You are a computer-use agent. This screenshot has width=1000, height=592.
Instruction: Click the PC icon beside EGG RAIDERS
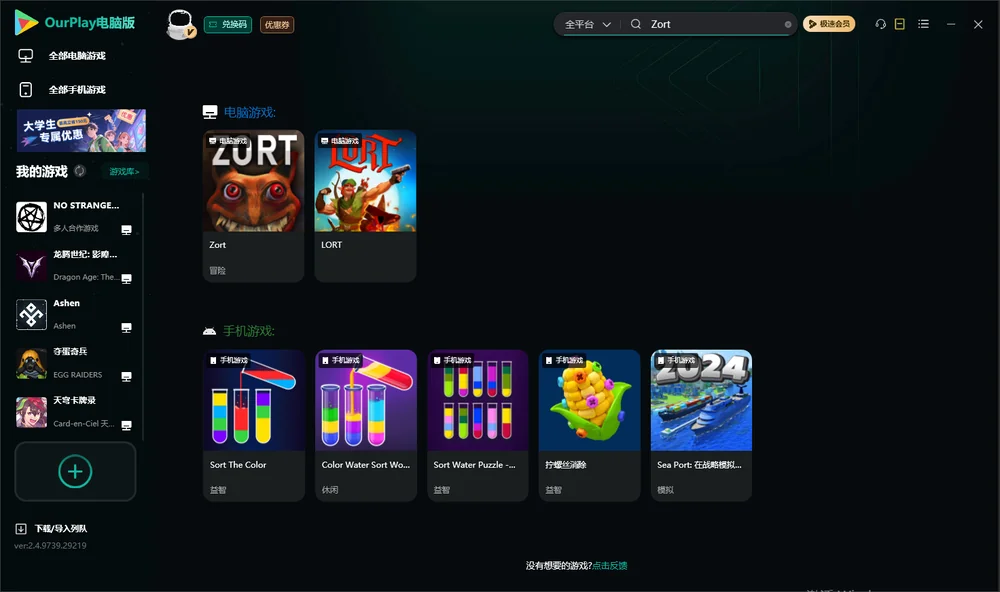pyautogui.click(x=126, y=376)
